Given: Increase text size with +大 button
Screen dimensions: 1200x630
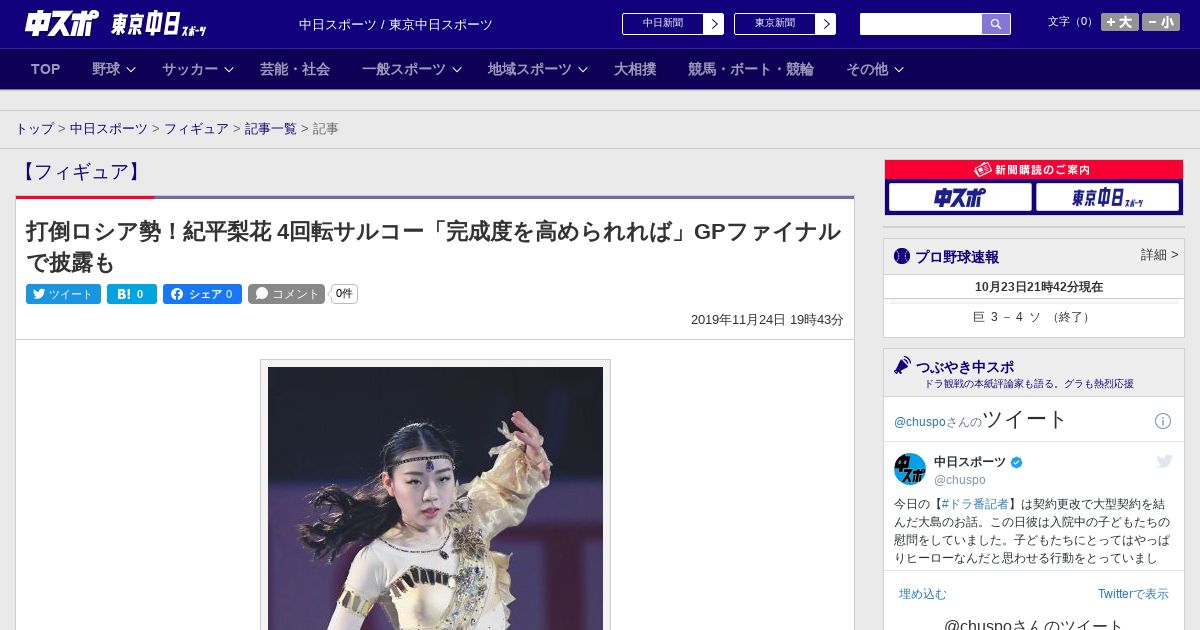Looking at the screenshot, I should coord(1119,22).
